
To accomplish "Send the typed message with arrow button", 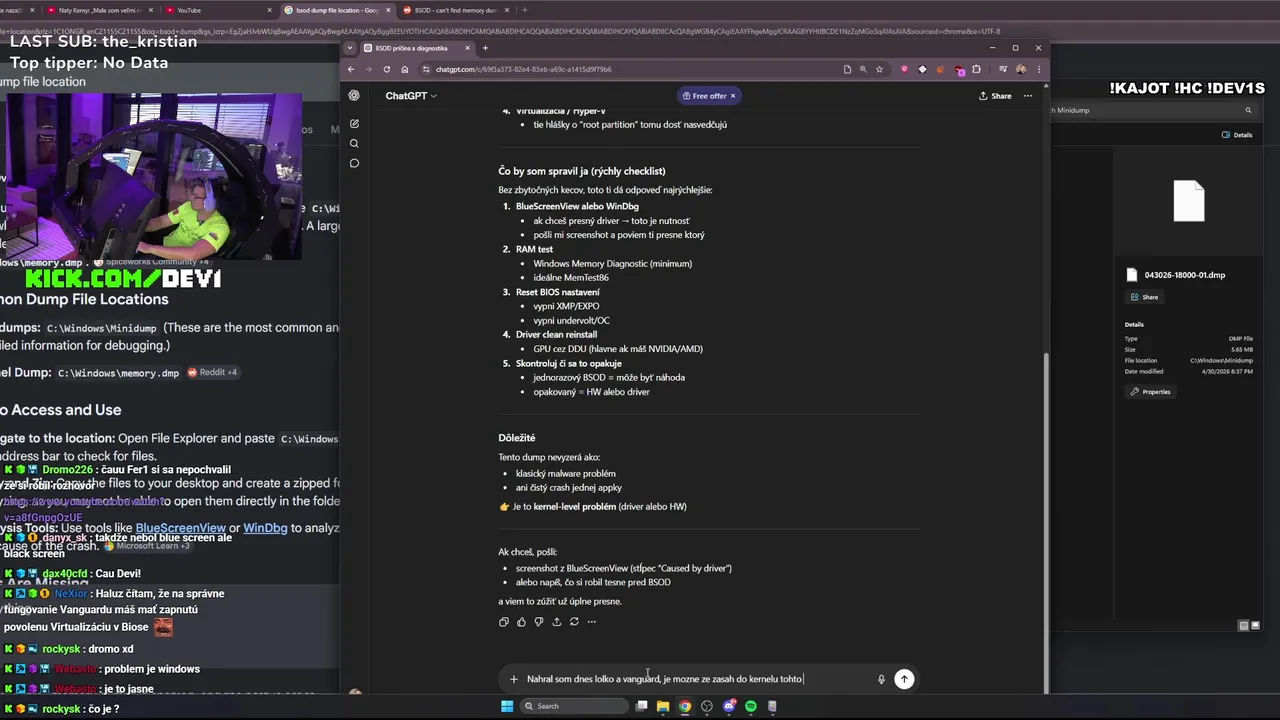I will (x=904, y=679).
